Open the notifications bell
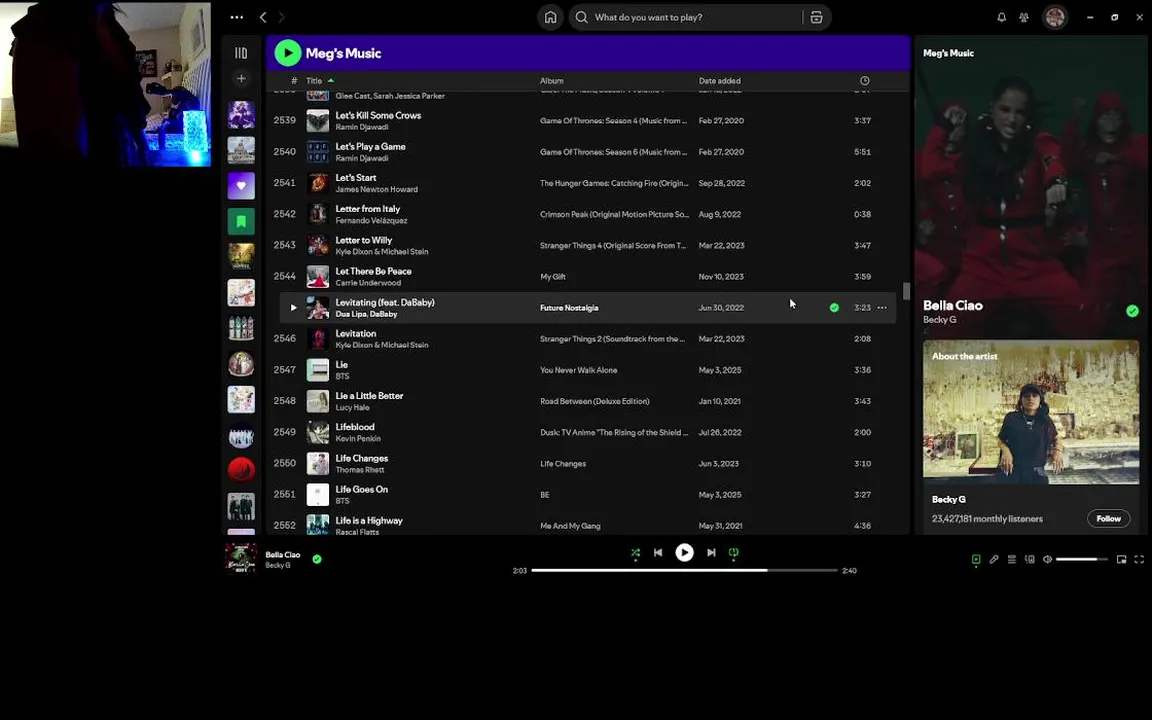 (x=1001, y=17)
